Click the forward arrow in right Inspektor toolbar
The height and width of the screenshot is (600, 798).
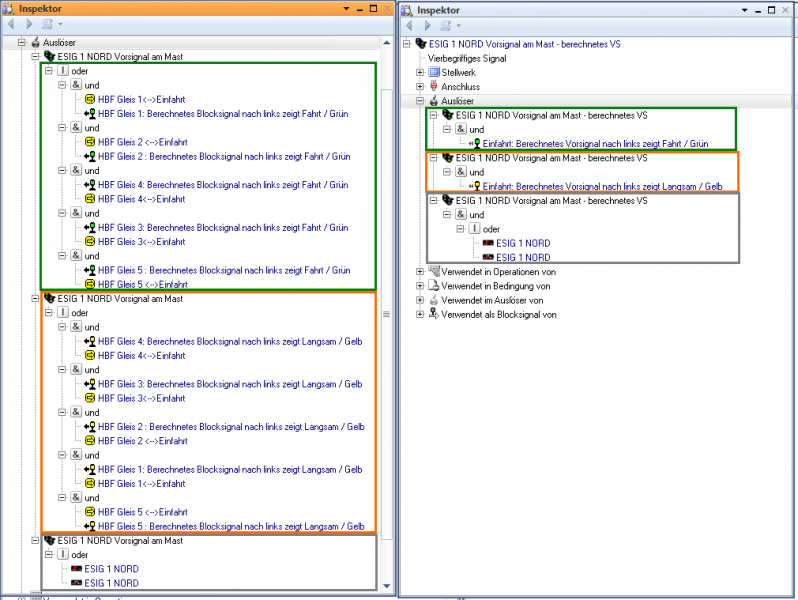tap(427, 25)
